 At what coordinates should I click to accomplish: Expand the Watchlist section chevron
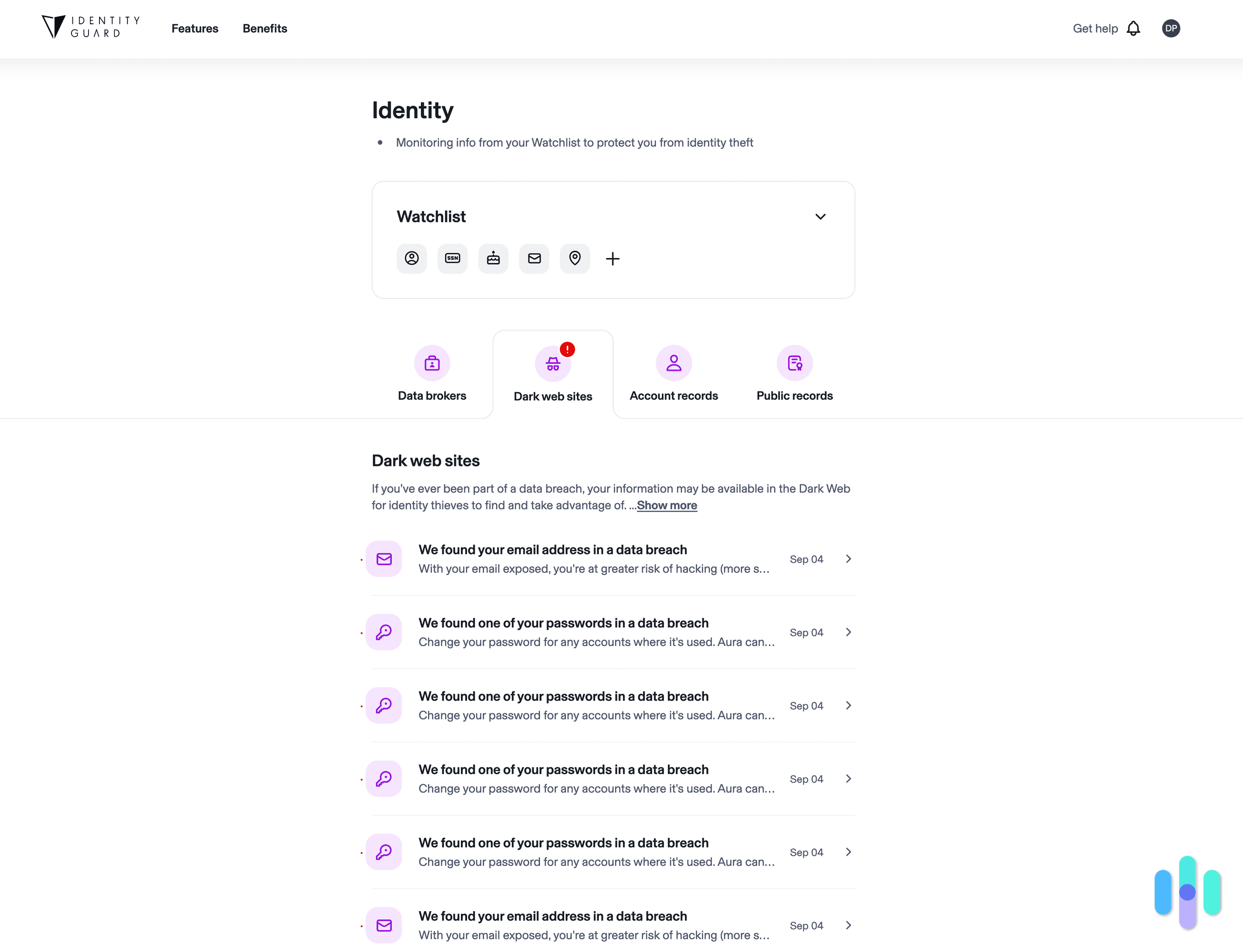tap(820, 216)
